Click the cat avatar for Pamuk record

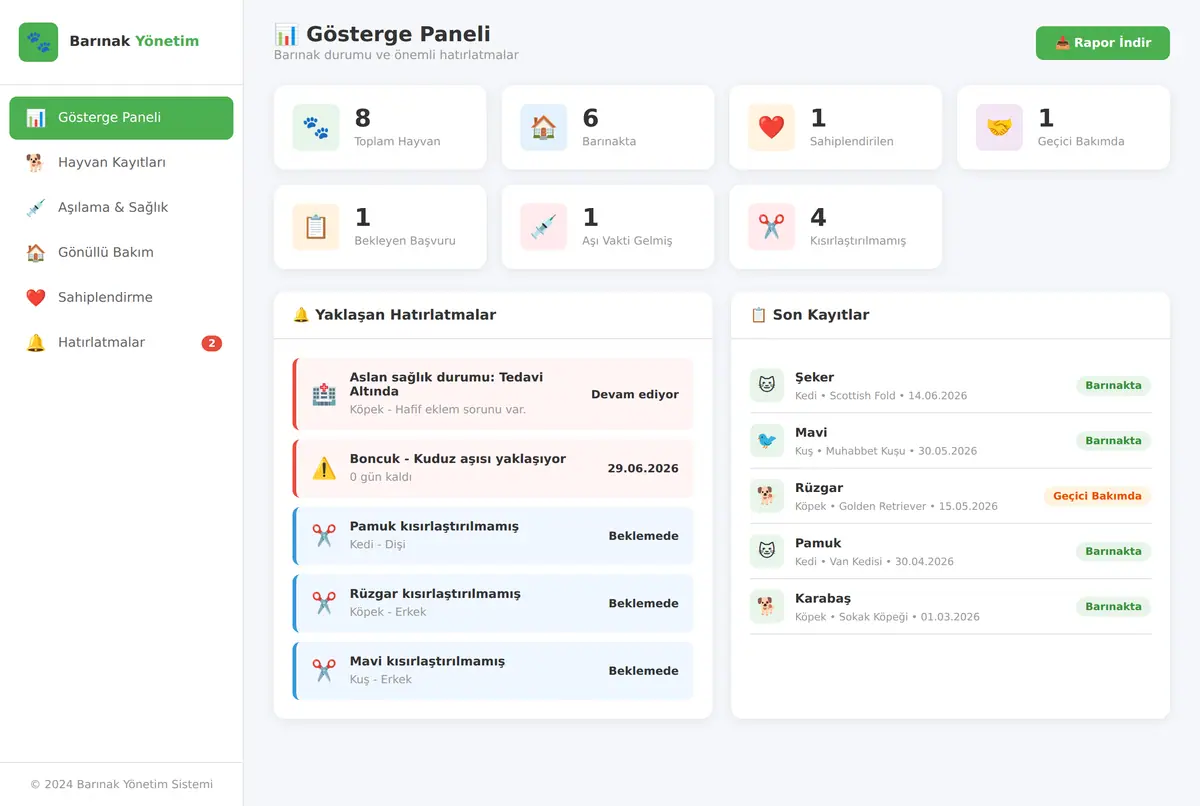[767, 551]
